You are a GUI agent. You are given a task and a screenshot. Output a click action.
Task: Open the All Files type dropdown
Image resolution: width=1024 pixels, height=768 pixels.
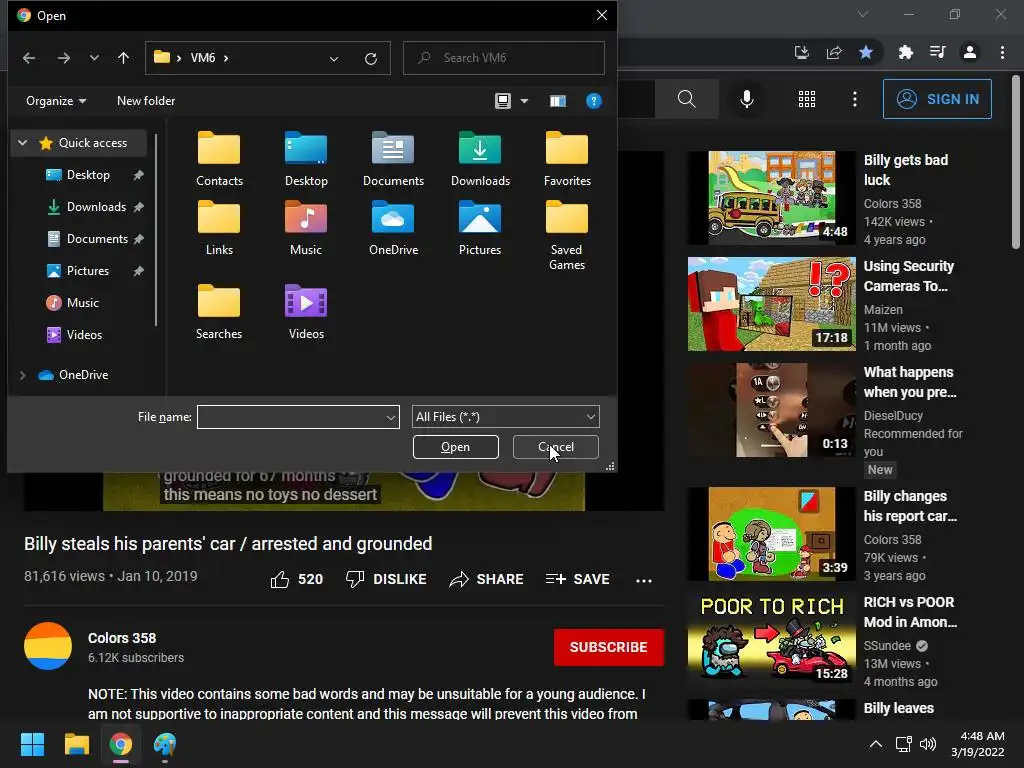[505, 417]
